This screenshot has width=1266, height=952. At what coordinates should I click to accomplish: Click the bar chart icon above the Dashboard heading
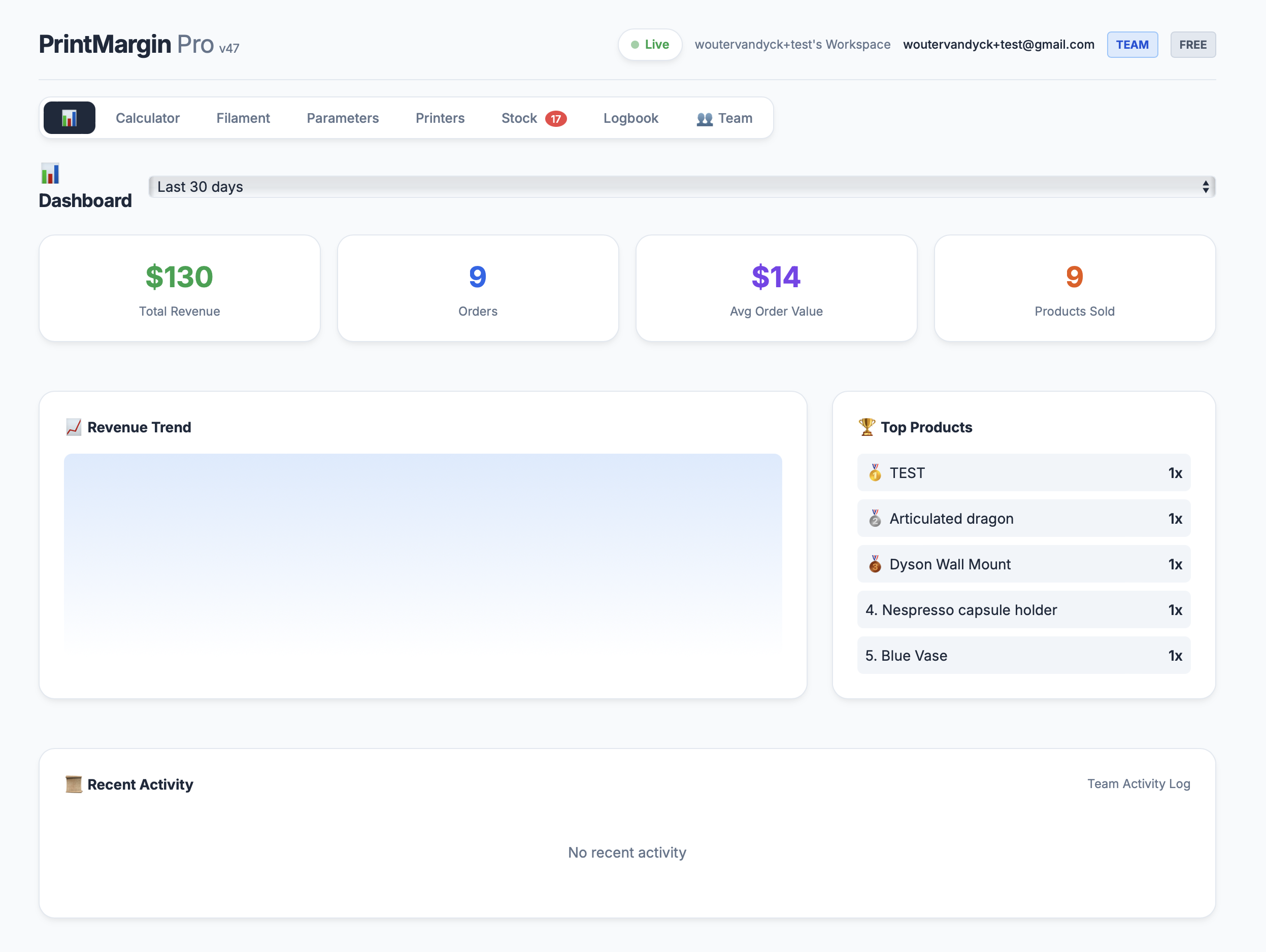50,174
